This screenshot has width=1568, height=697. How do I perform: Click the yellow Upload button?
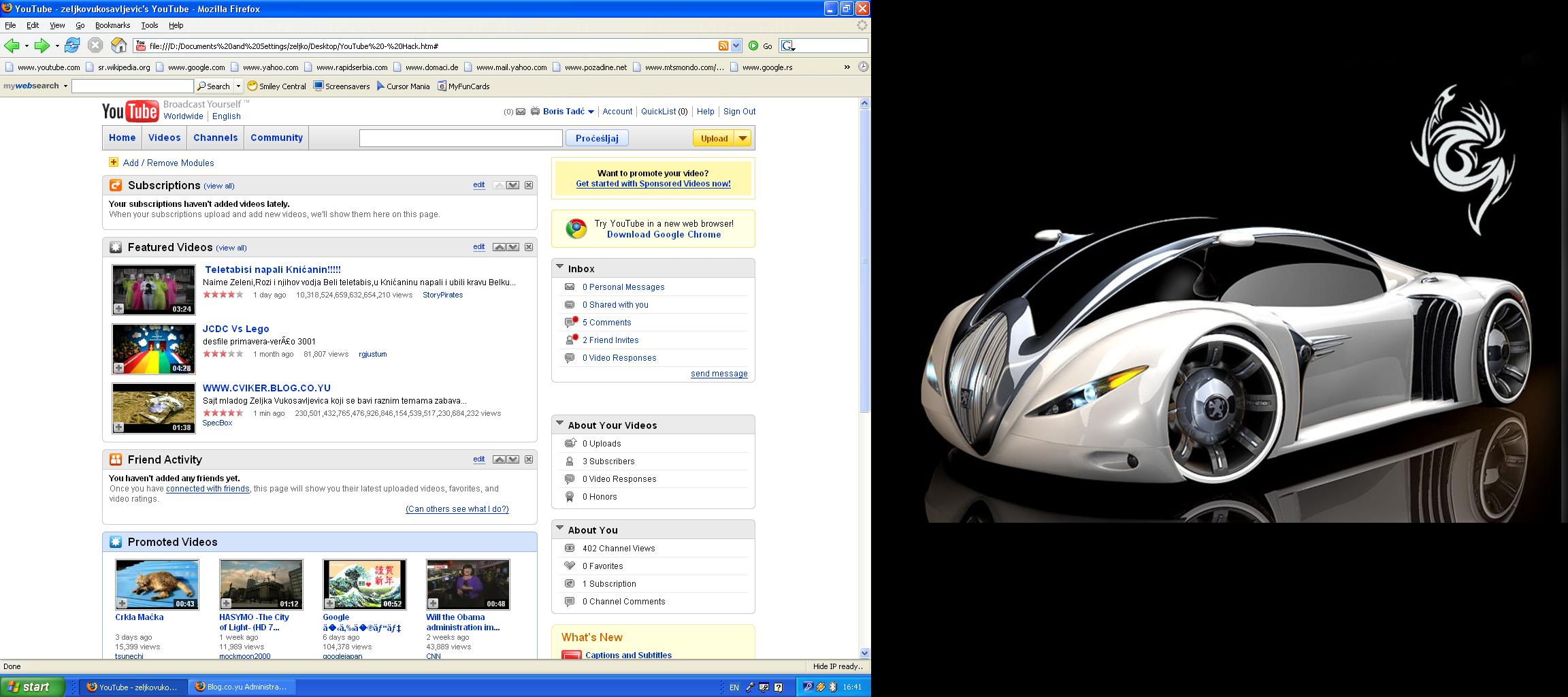(x=714, y=138)
